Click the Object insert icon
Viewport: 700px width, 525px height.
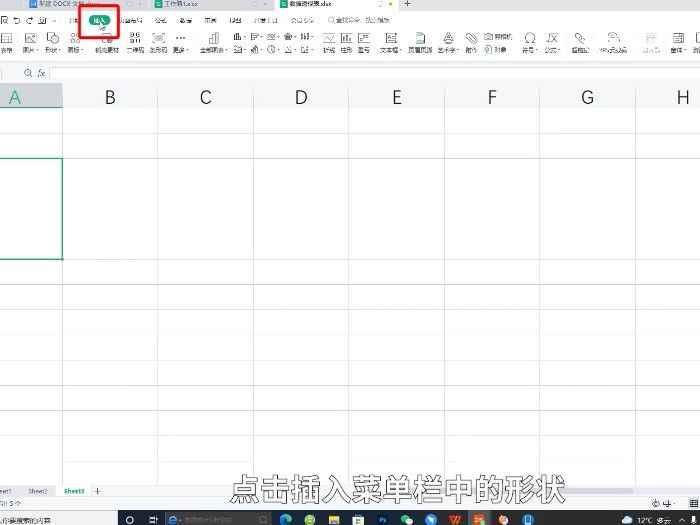coord(496,50)
